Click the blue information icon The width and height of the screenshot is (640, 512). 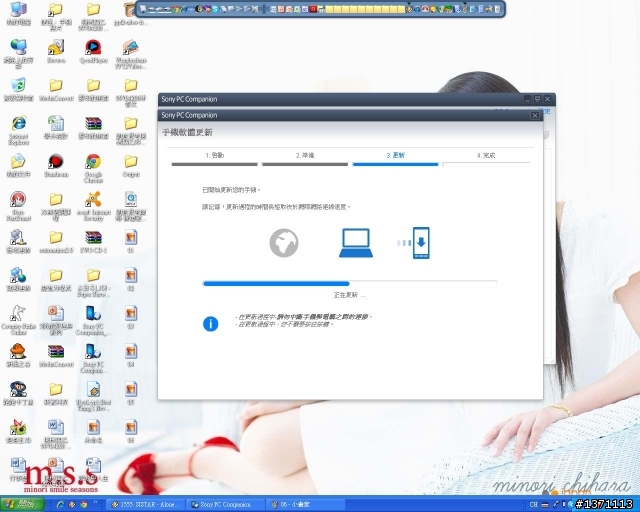point(211,324)
